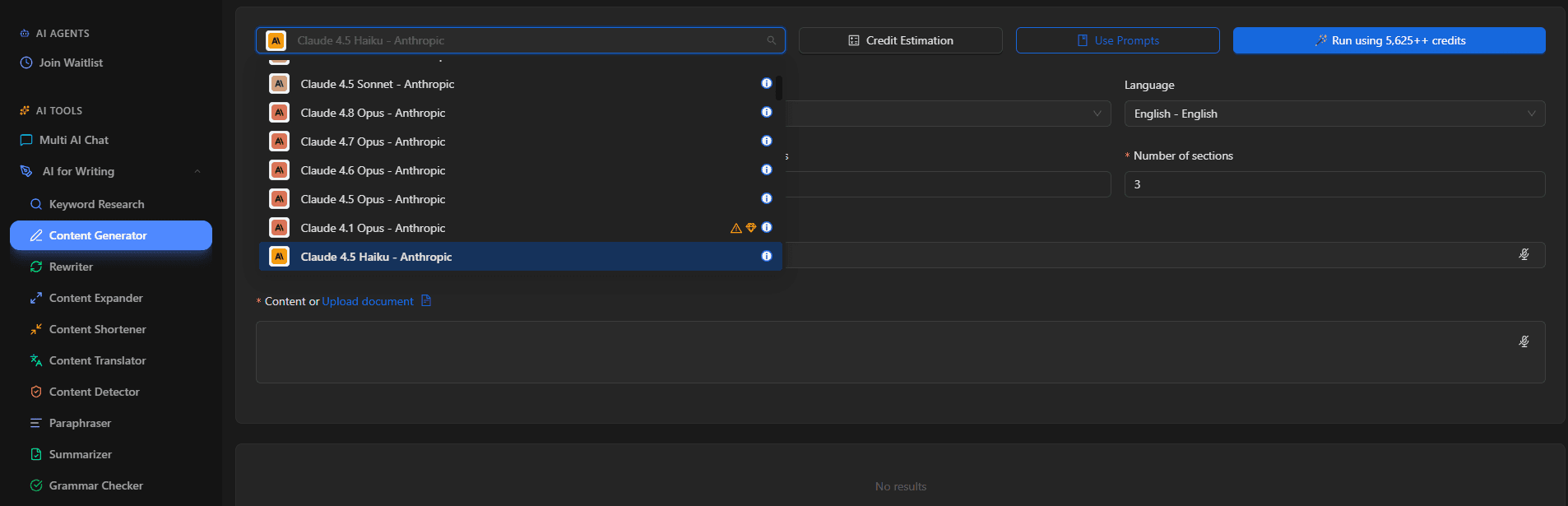Open the Language dropdown showing English
1568x506 pixels.
[x=1335, y=114]
